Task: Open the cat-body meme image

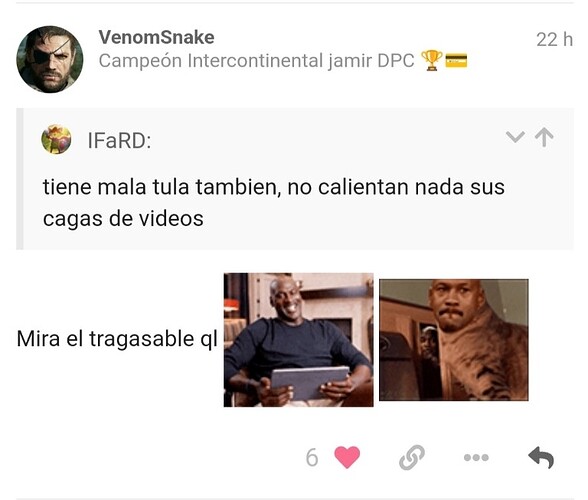Action: [x=454, y=340]
